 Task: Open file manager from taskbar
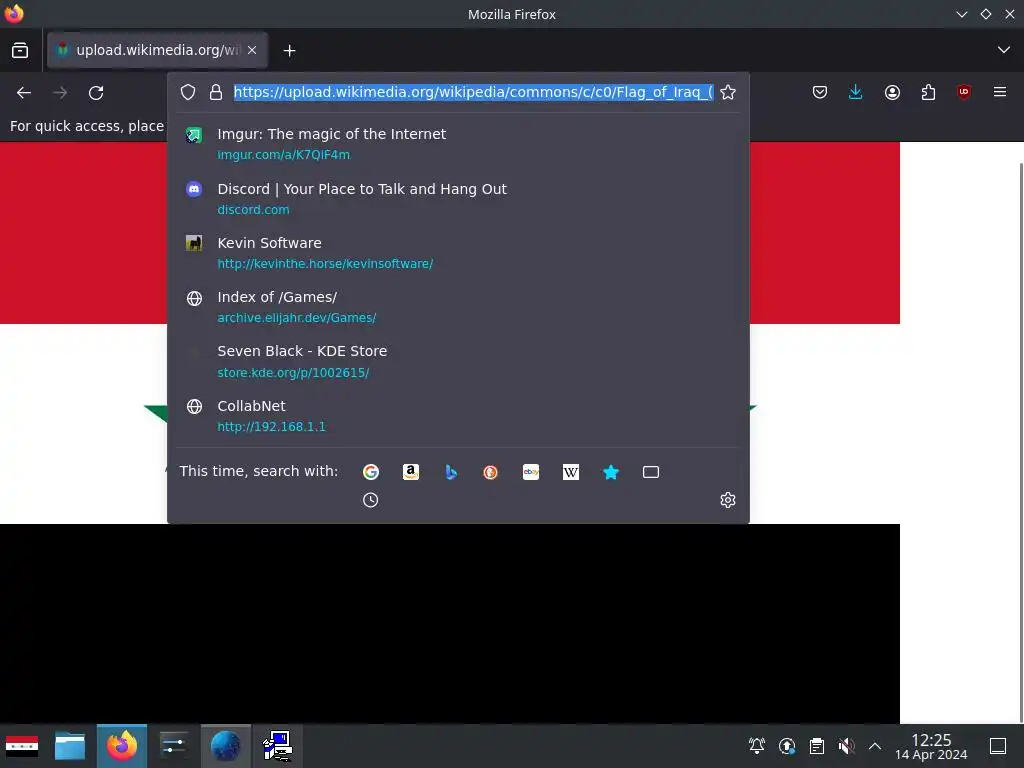[x=70, y=746]
